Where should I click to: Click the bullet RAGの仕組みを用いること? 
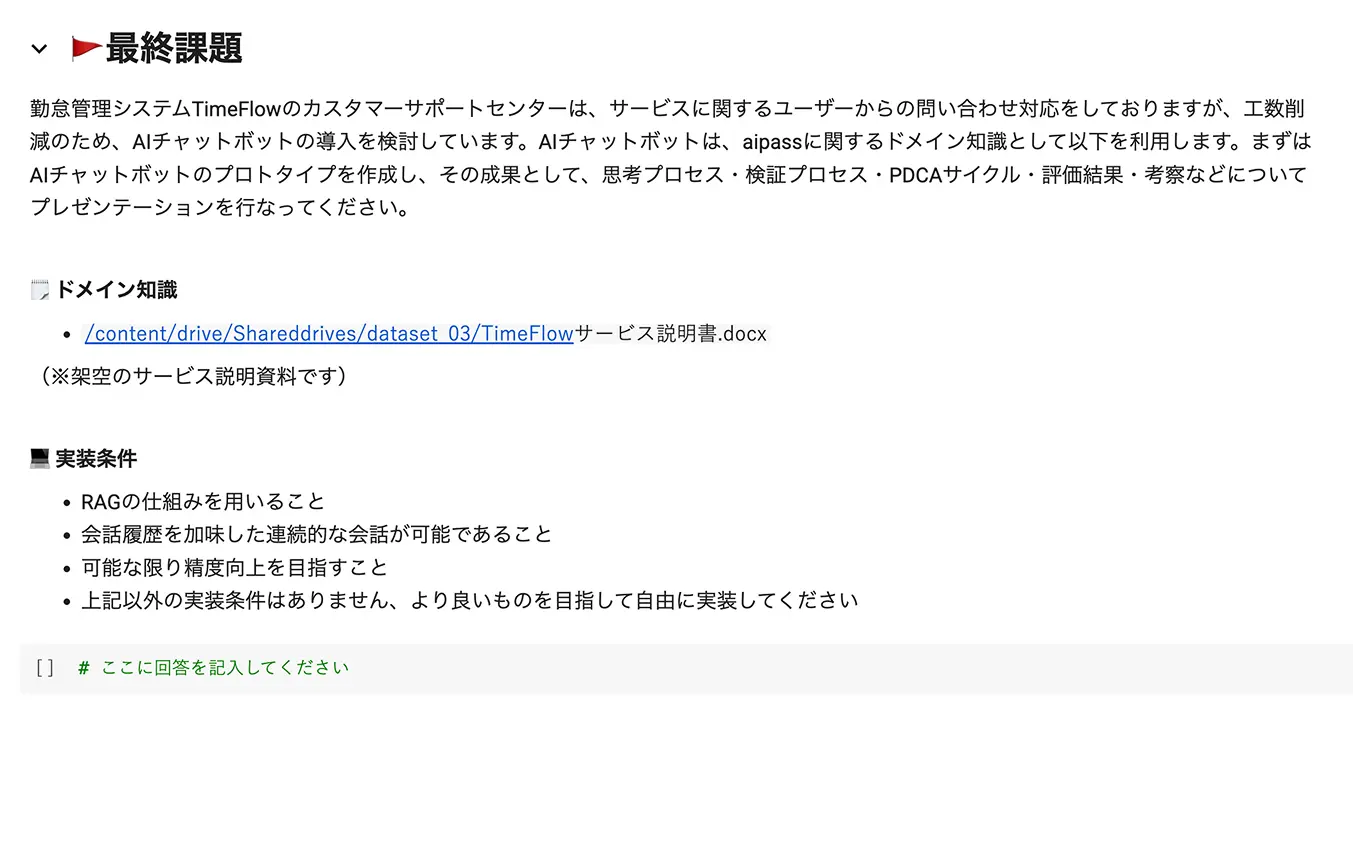click(203, 502)
